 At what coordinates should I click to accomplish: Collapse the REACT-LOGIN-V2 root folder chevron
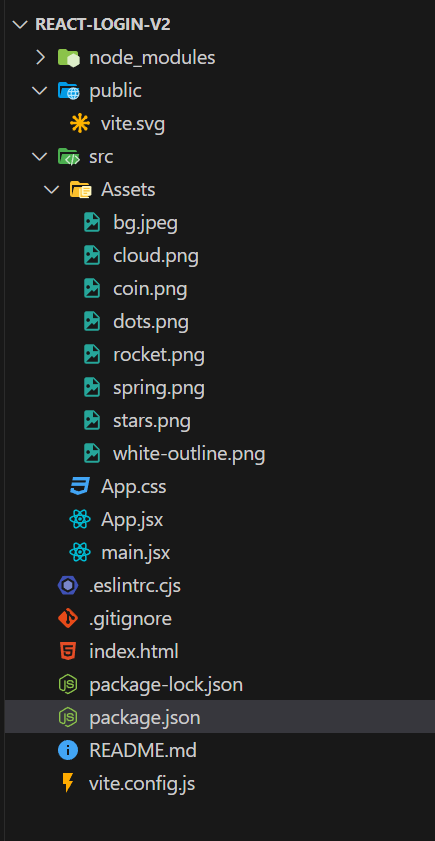pyautogui.click(x=20, y=25)
